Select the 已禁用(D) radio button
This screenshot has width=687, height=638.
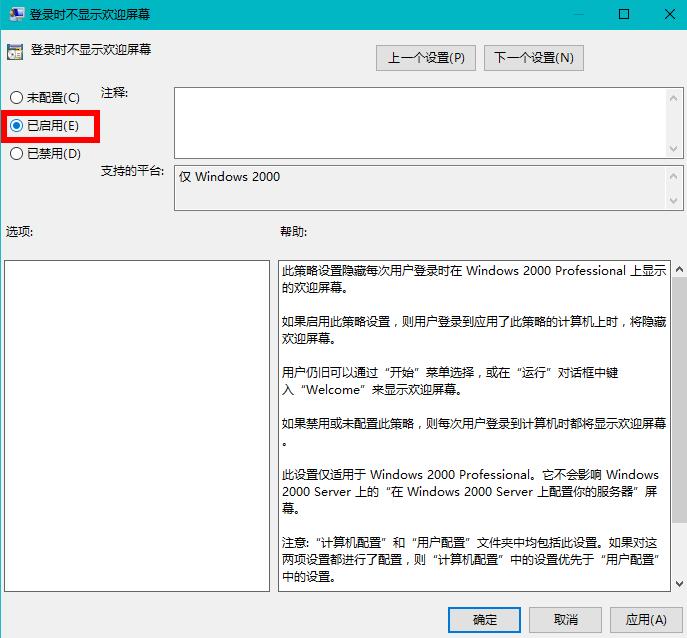coord(45,153)
